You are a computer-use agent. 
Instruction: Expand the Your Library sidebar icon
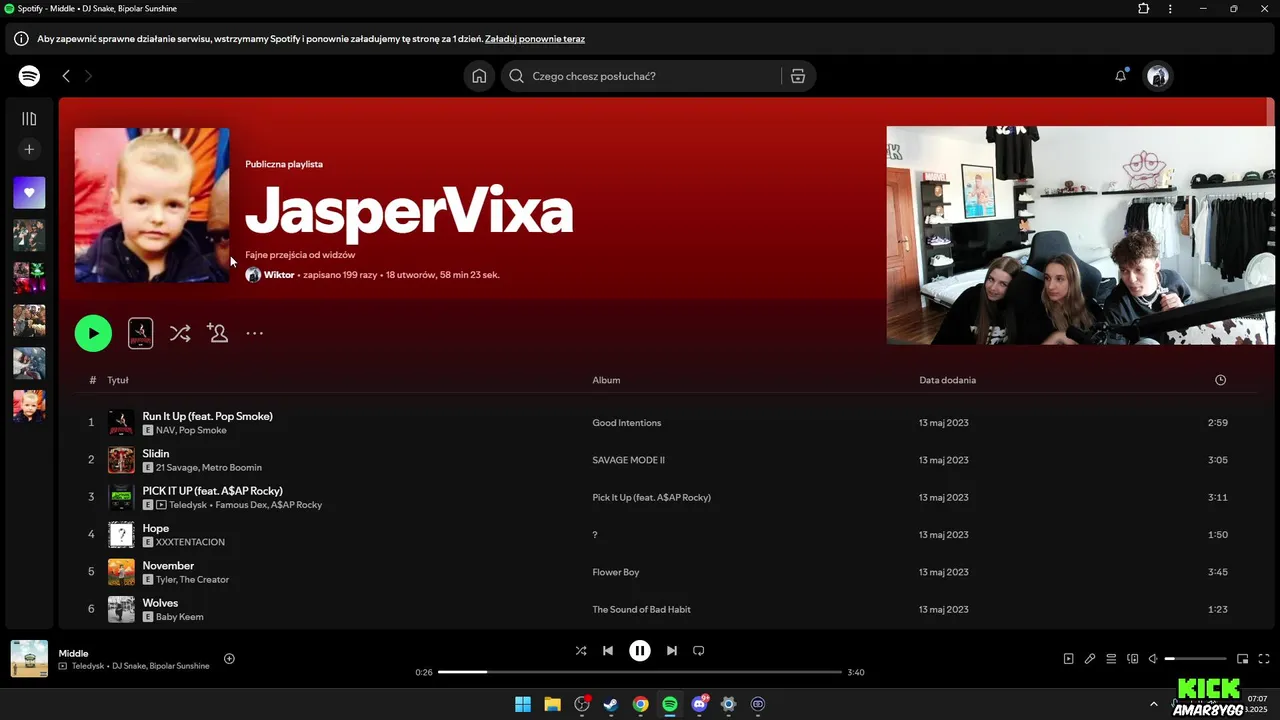[x=29, y=119]
